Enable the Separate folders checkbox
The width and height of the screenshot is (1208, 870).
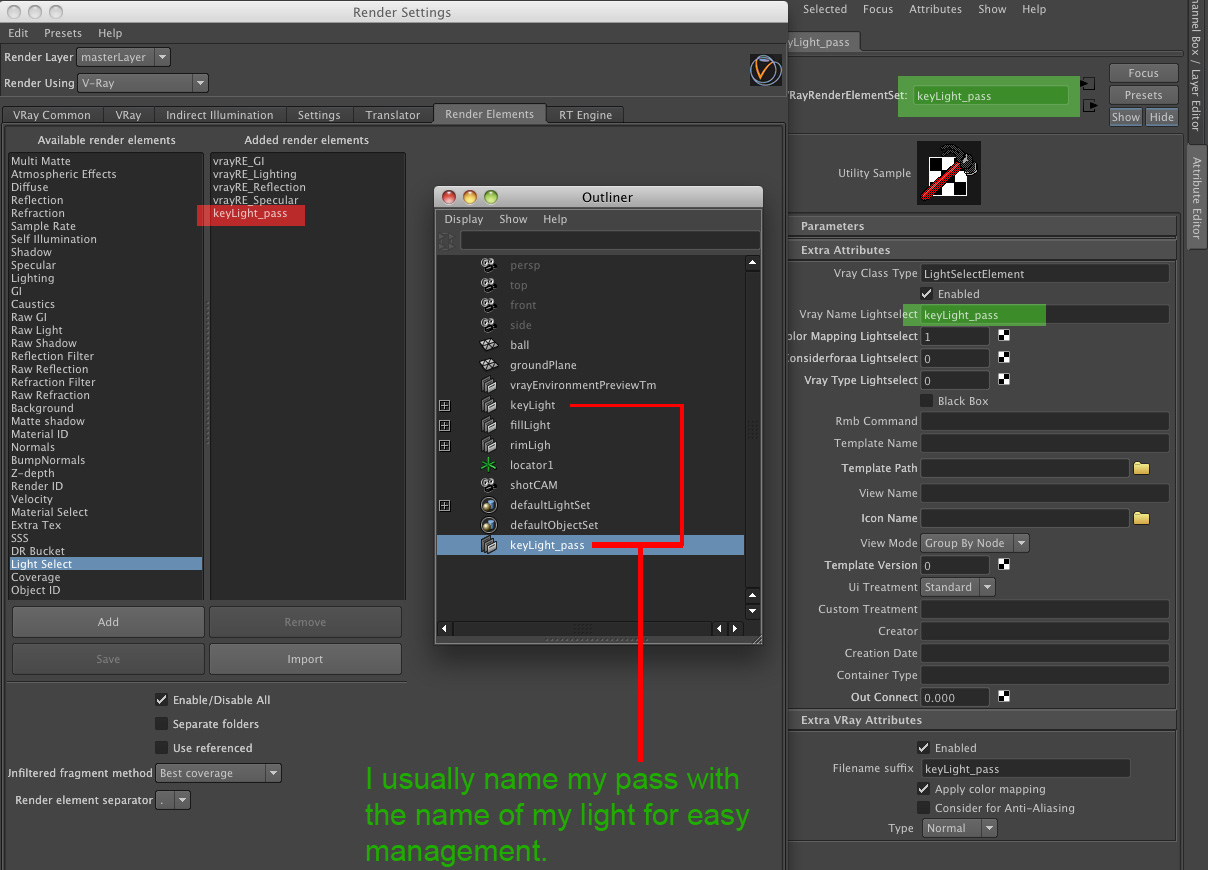pyautogui.click(x=161, y=724)
